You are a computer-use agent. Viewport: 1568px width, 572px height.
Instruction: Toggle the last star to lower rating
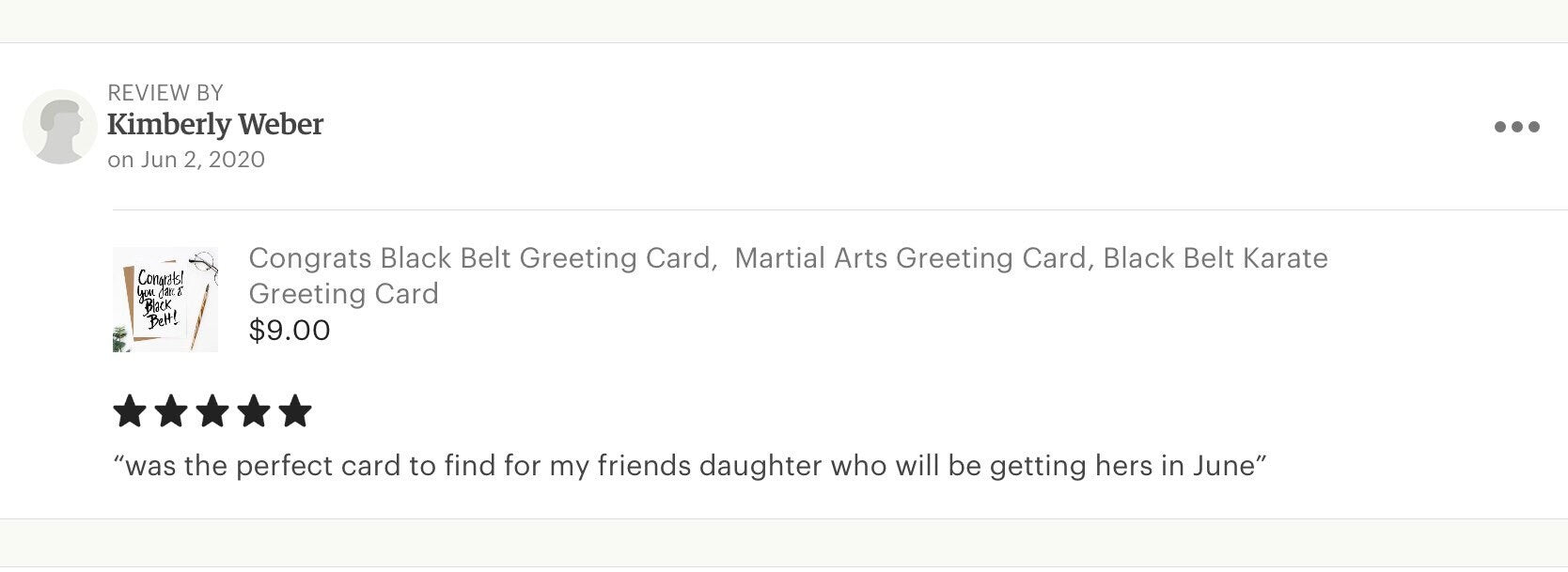tap(295, 410)
